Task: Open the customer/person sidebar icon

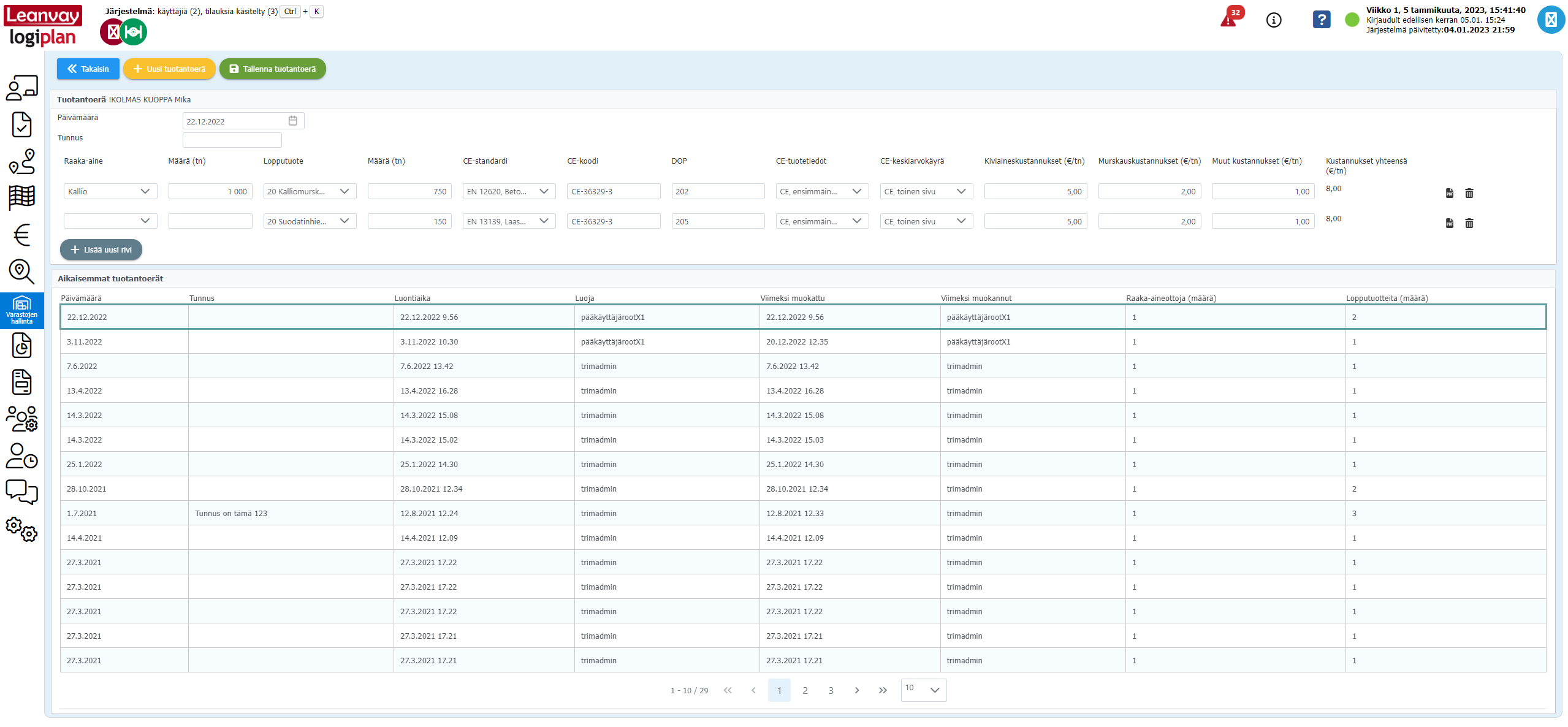Action: (21, 88)
